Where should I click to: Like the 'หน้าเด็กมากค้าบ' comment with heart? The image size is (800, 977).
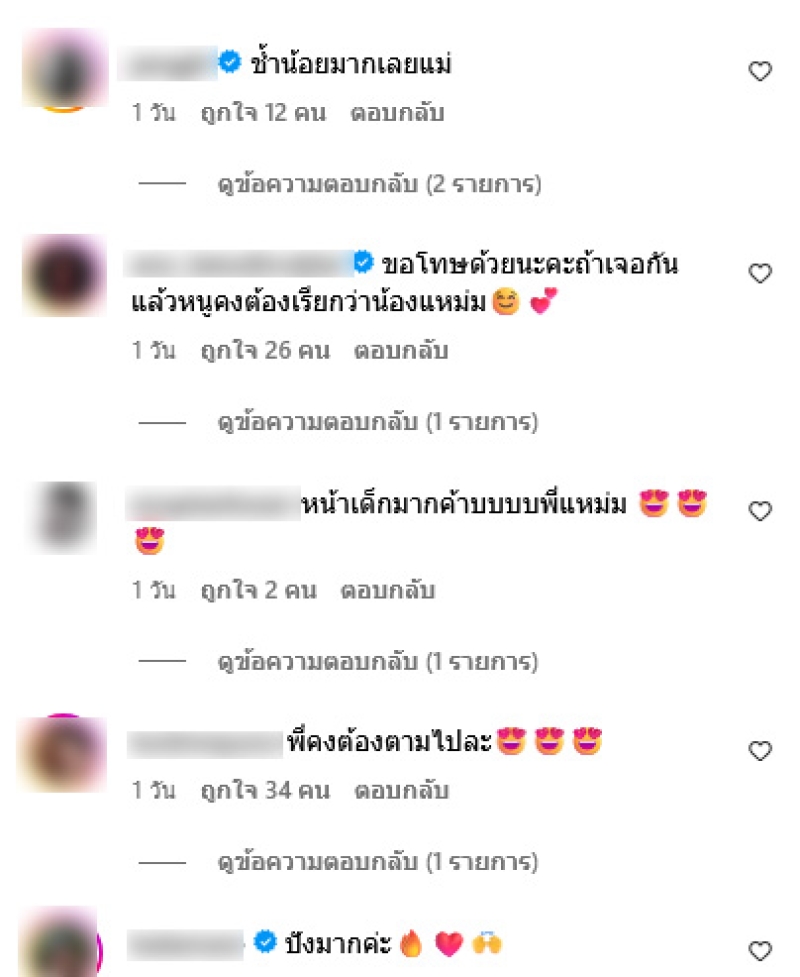coord(760,511)
